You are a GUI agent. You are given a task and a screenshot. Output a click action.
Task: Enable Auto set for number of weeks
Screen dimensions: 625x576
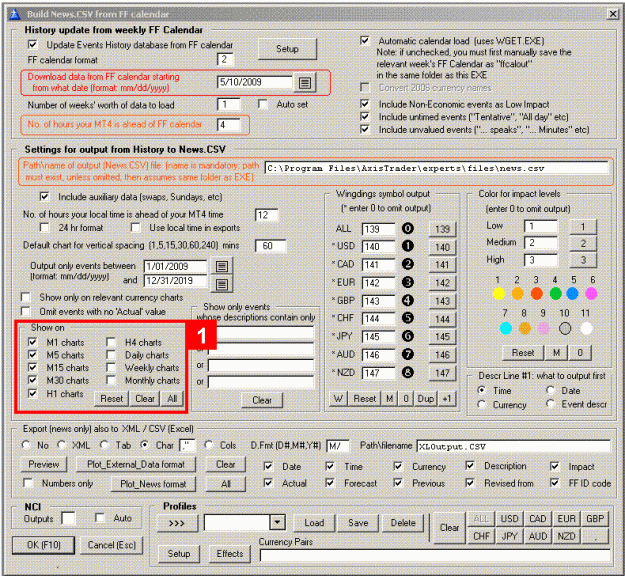pyautogui.click(x=263, y=104)
